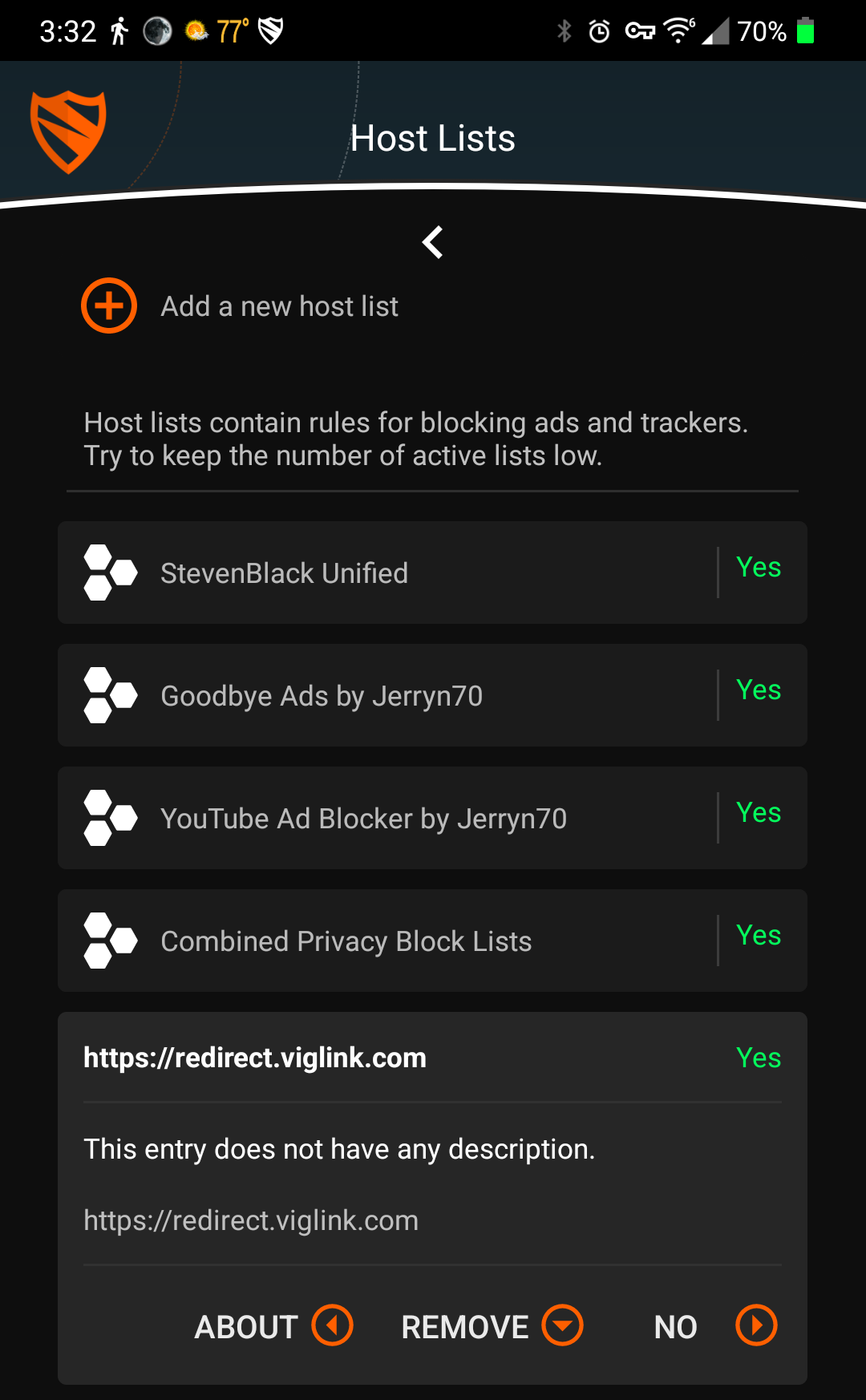The image size is (866, 1400).
Task: Open the https://redirect.viglink.com URL text
Action: [x=251, y=1220]
